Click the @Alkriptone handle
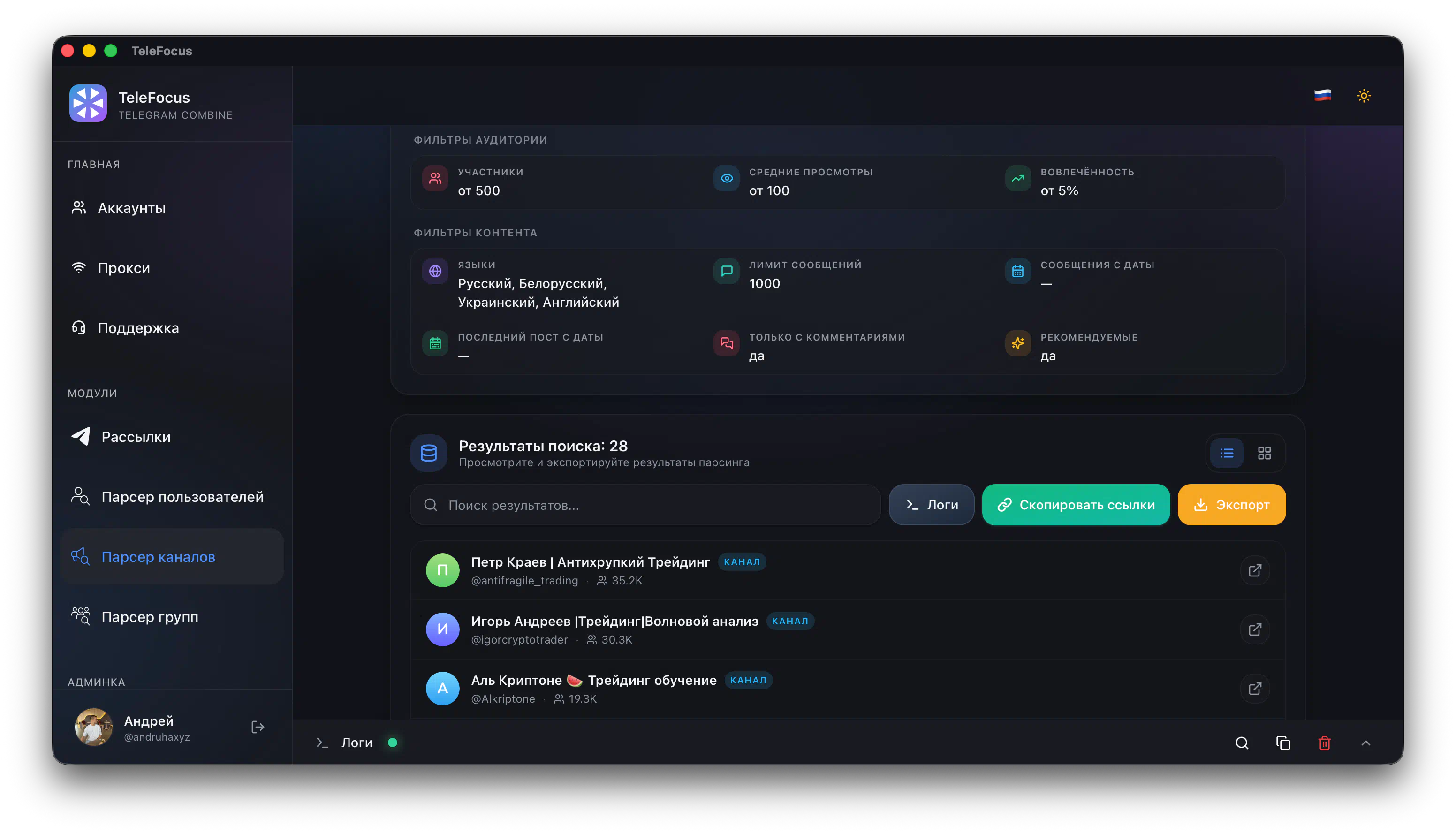This screenshot has width=1456, height=834. pyautogui.click(x=503, y=699)
